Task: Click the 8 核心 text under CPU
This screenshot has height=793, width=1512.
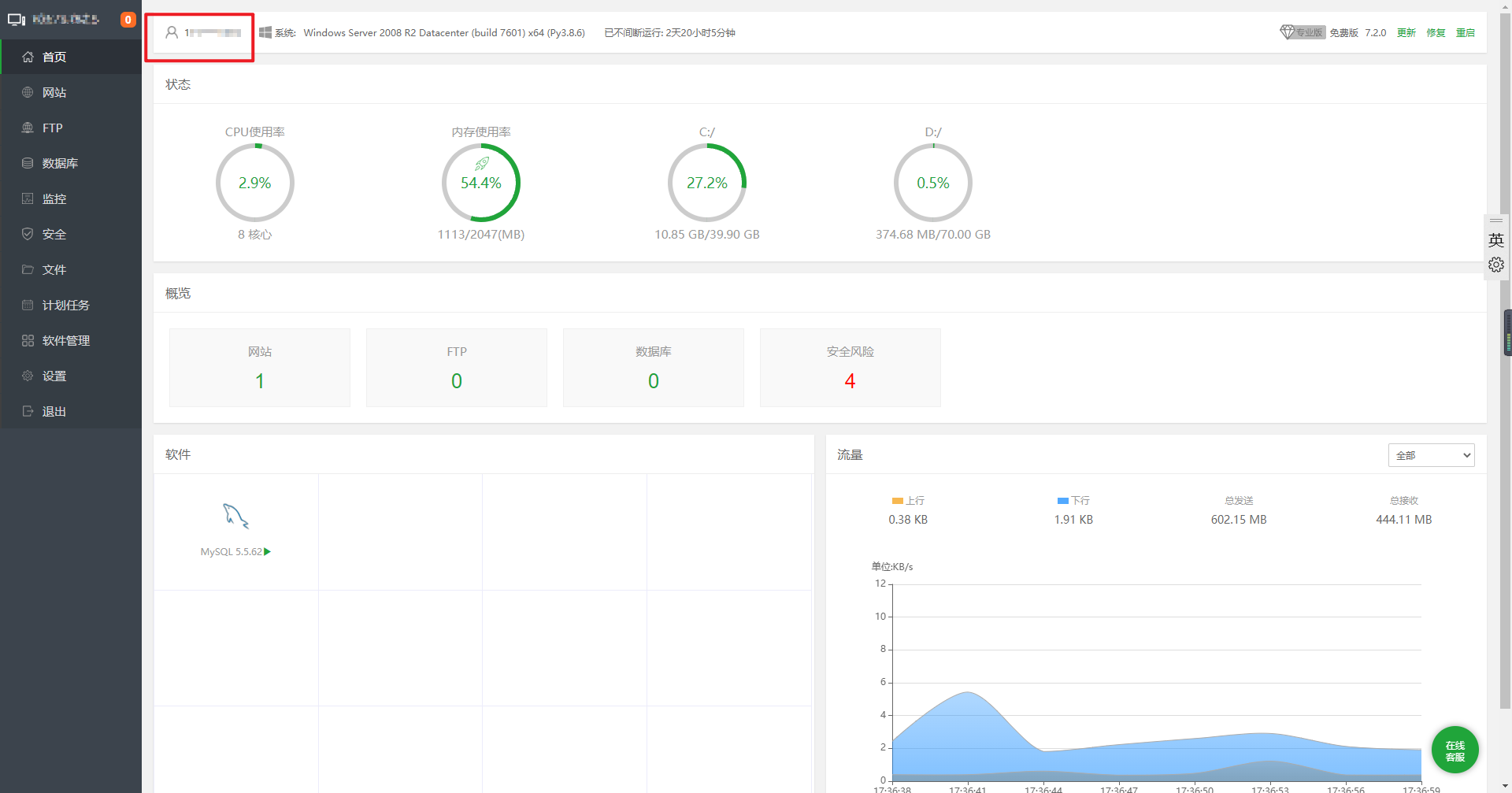Action: 255,235
